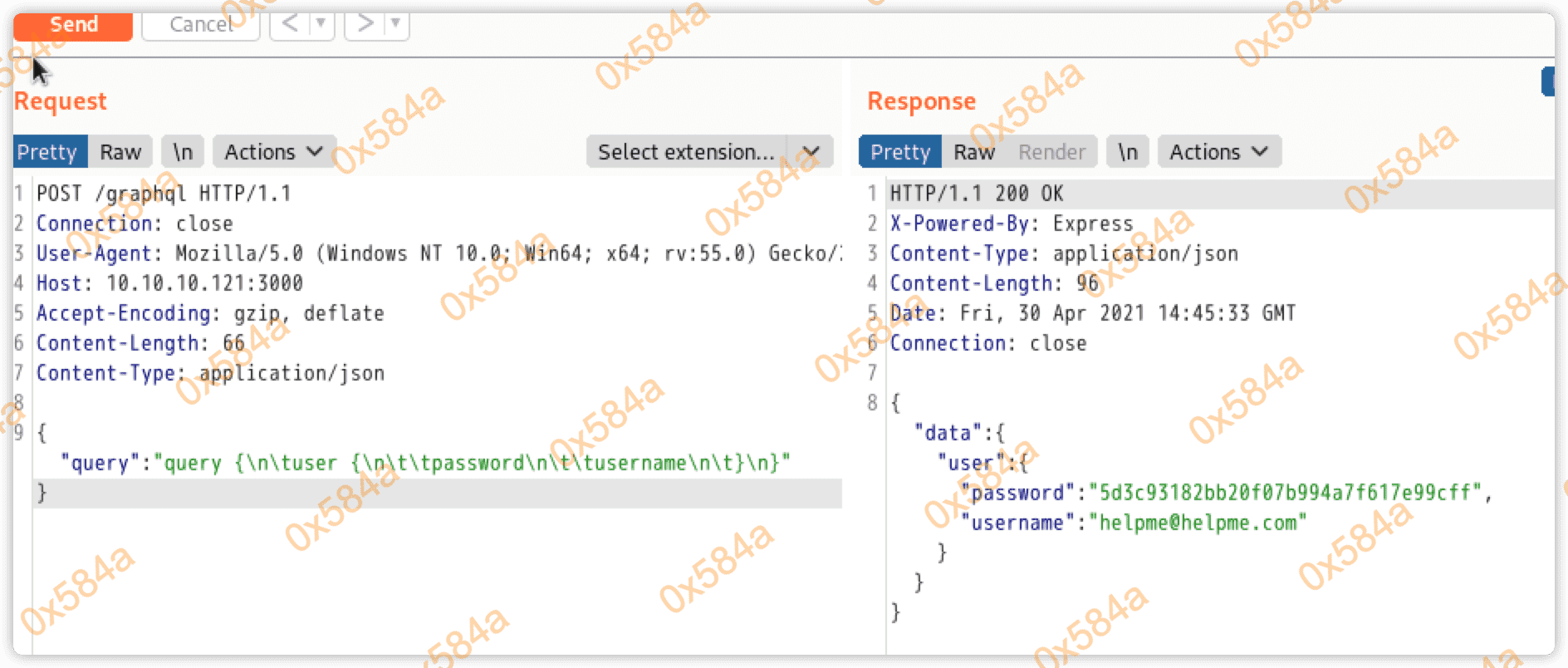The width and height of the screenshot is (1568, 668).
Task: Switch to Raw view in Request panel
Action: tap(120, 152)
